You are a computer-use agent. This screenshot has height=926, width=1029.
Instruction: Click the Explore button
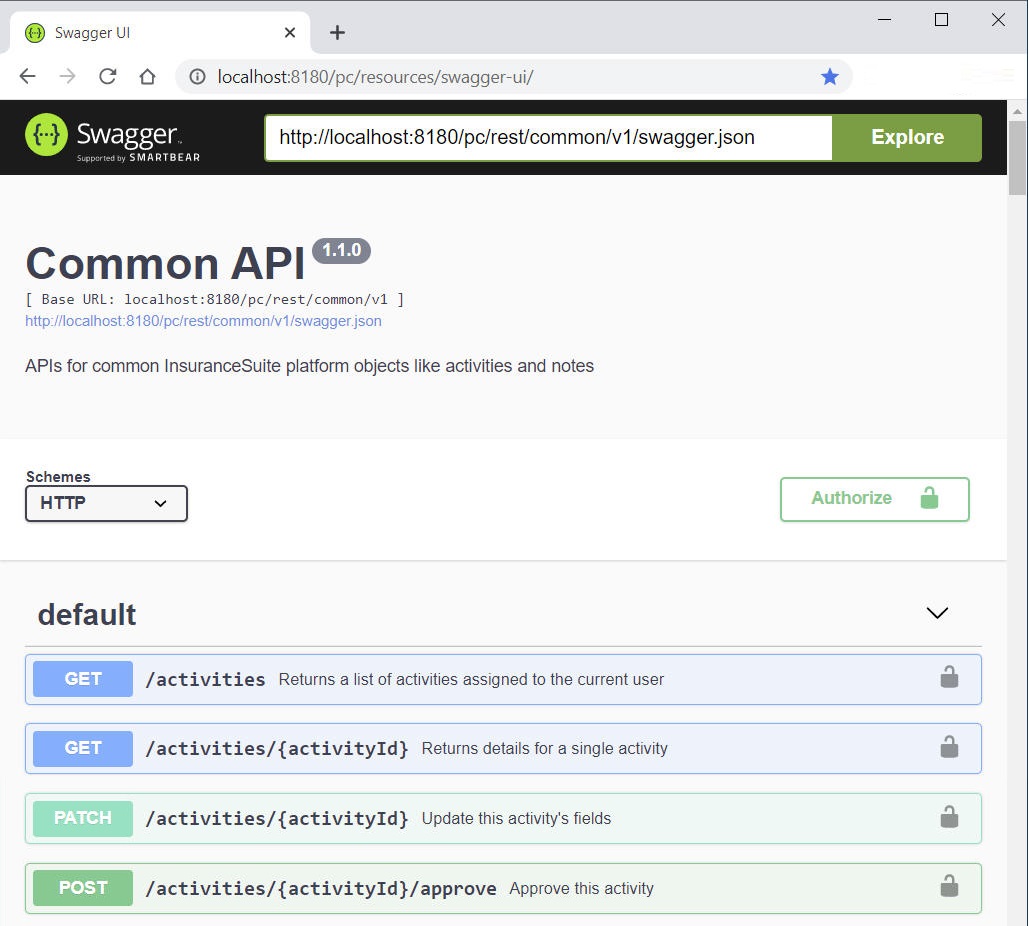pos(906,137)
